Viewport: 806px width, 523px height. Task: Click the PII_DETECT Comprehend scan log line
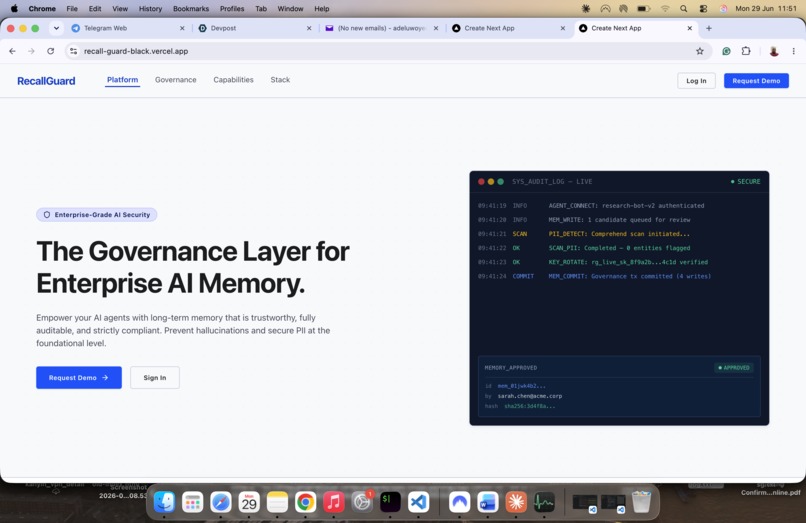pos(583,234)
